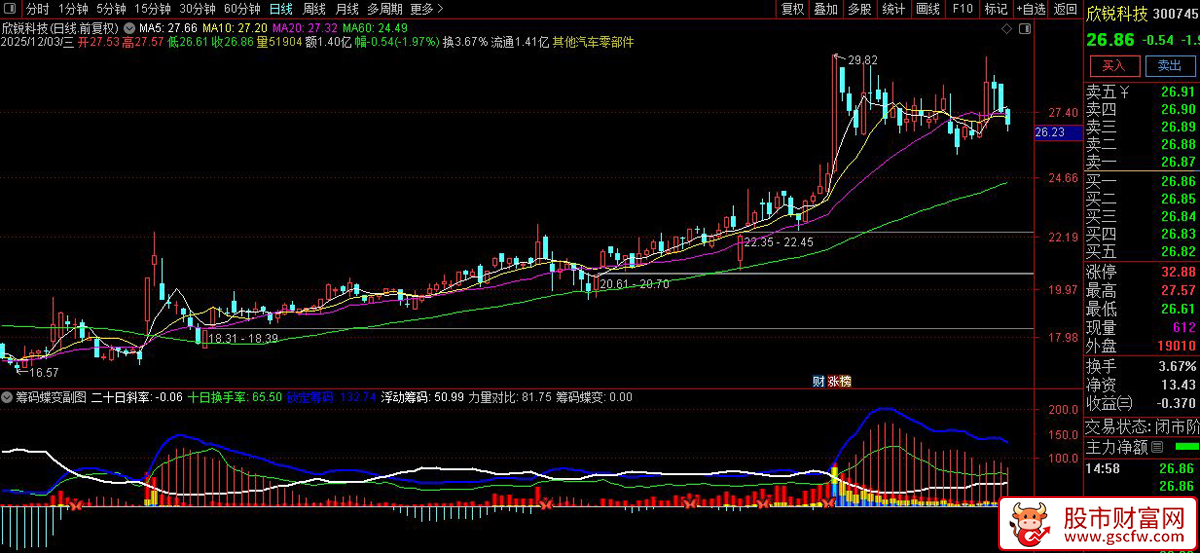Open the 统计 statistics tool
The image size is (1200, 553).
(894, 9)
